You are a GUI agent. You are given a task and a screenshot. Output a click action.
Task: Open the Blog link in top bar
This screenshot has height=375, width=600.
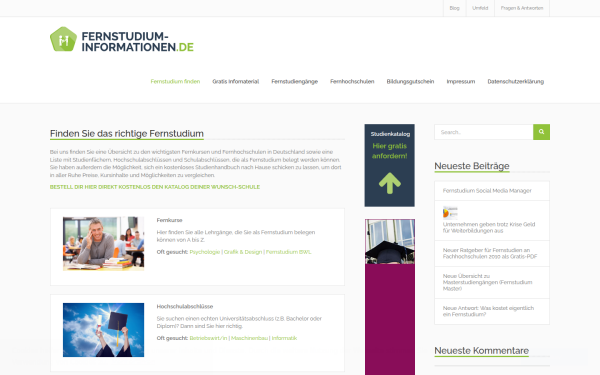[455, 8]
